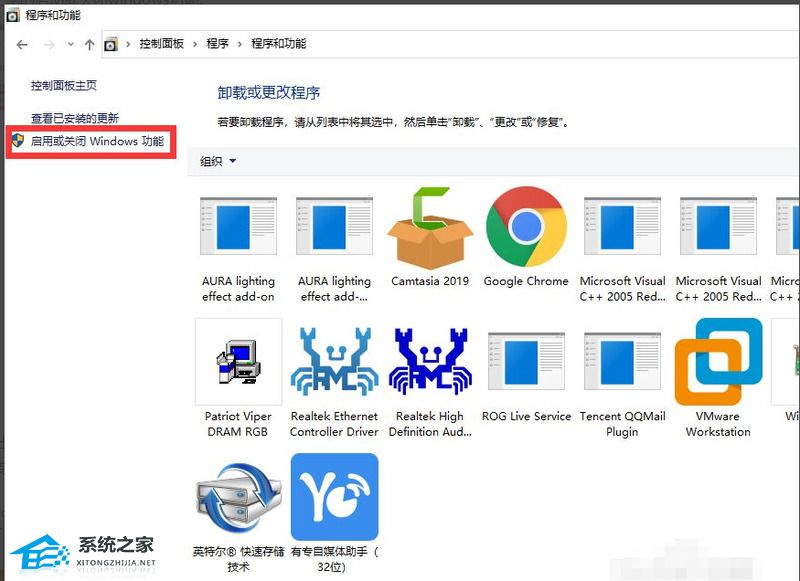Select the Patriot Viper DRAM RGB icon

(x=238, y=362)
